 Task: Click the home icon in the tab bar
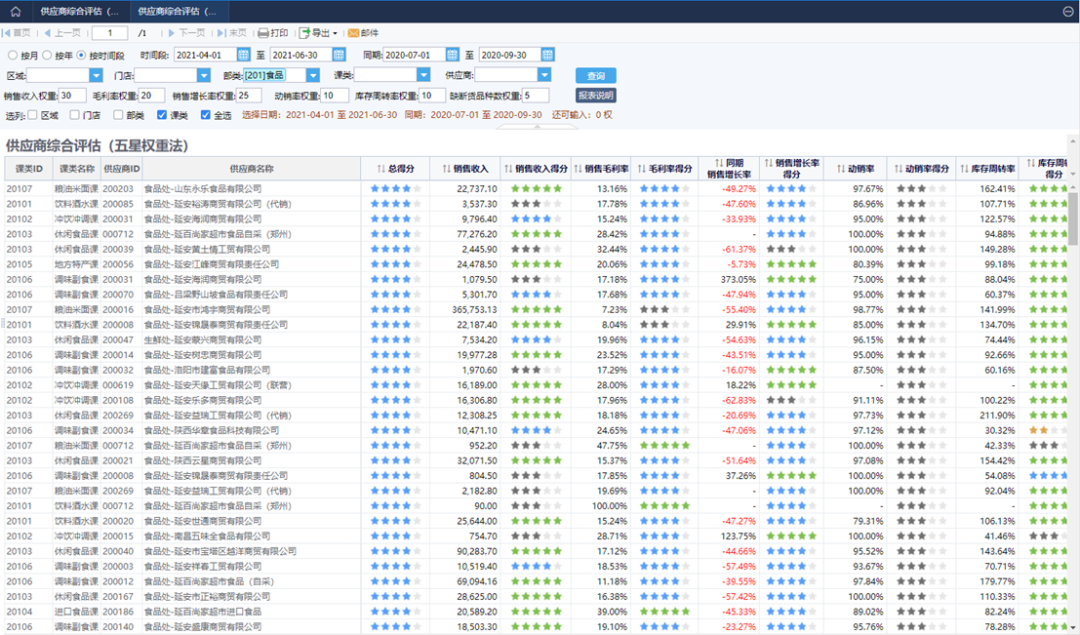14,11
